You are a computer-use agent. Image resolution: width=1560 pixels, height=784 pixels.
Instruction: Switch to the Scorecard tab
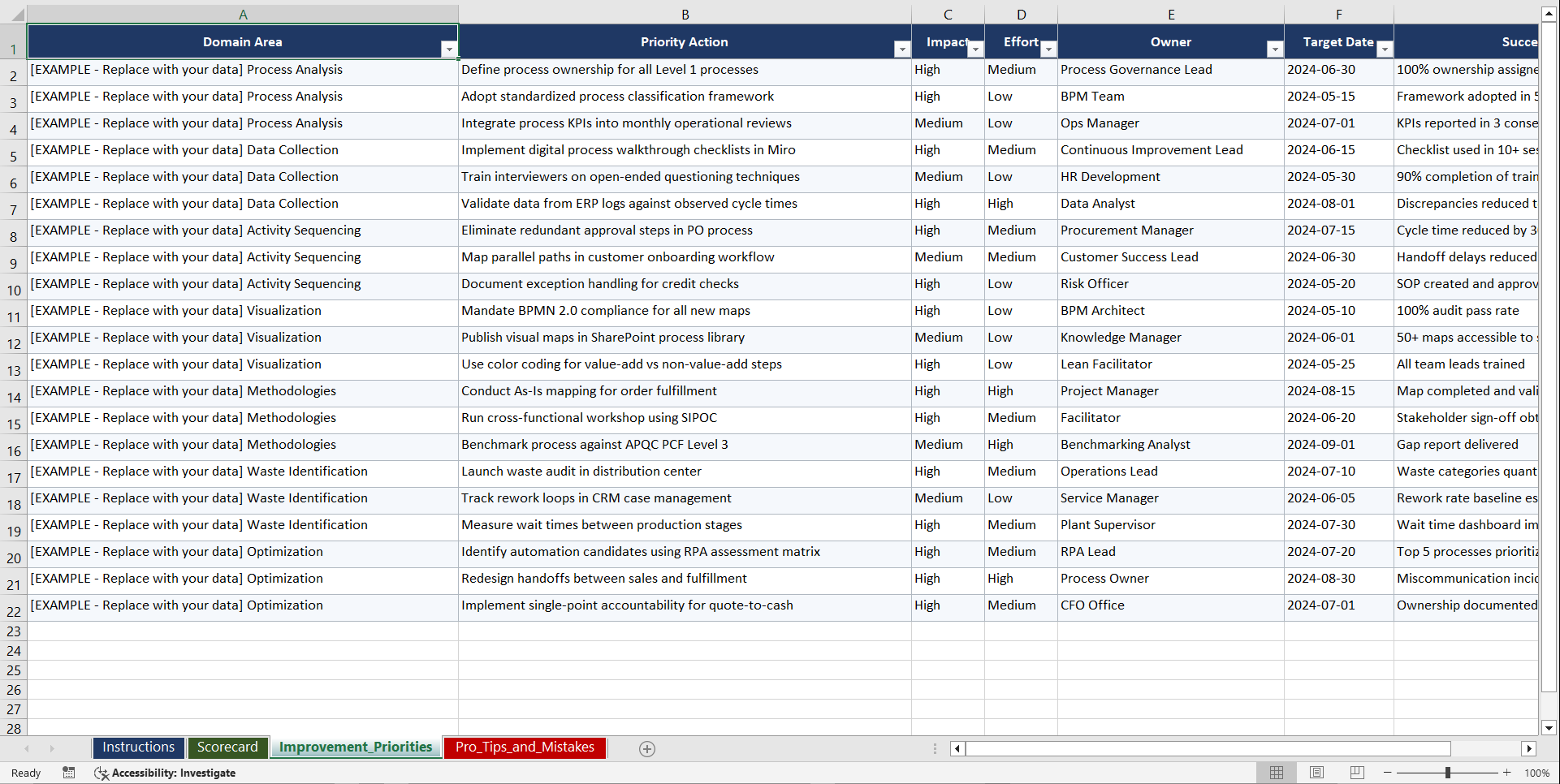click(228, 747)
